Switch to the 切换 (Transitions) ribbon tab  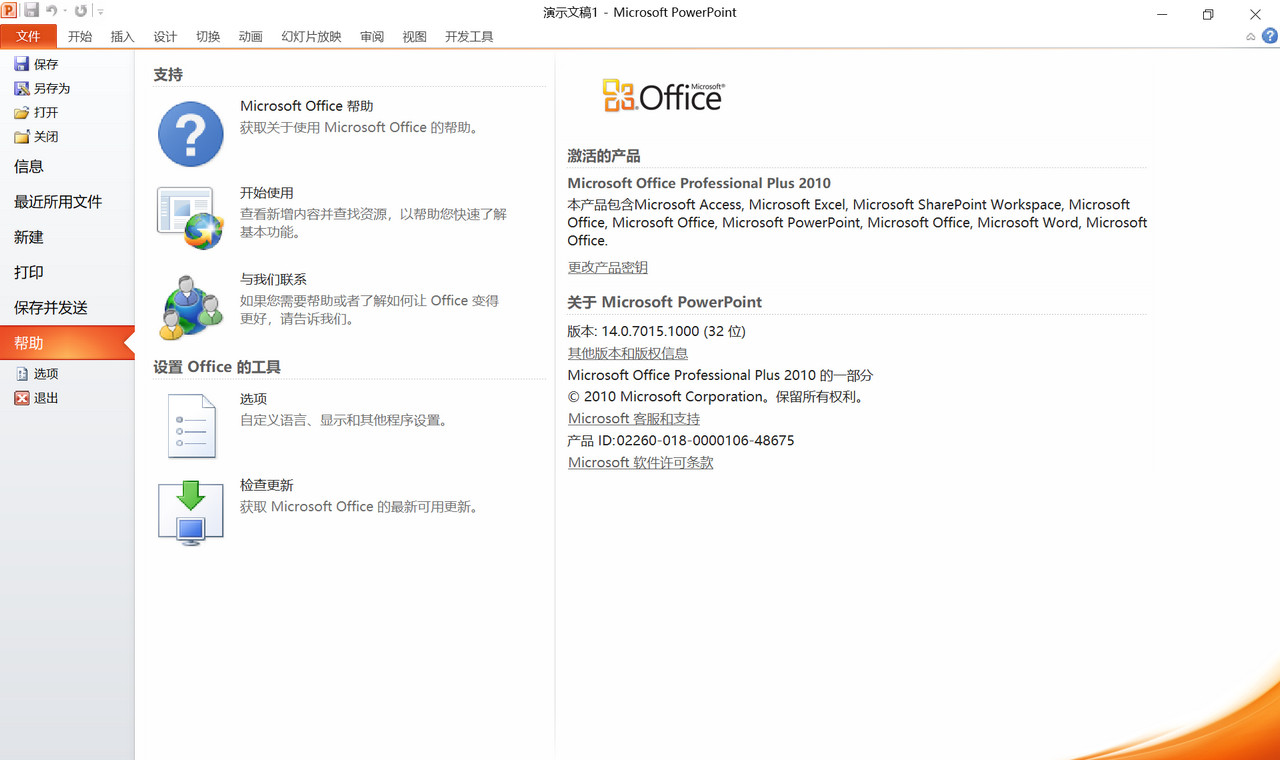coord(208,37)
